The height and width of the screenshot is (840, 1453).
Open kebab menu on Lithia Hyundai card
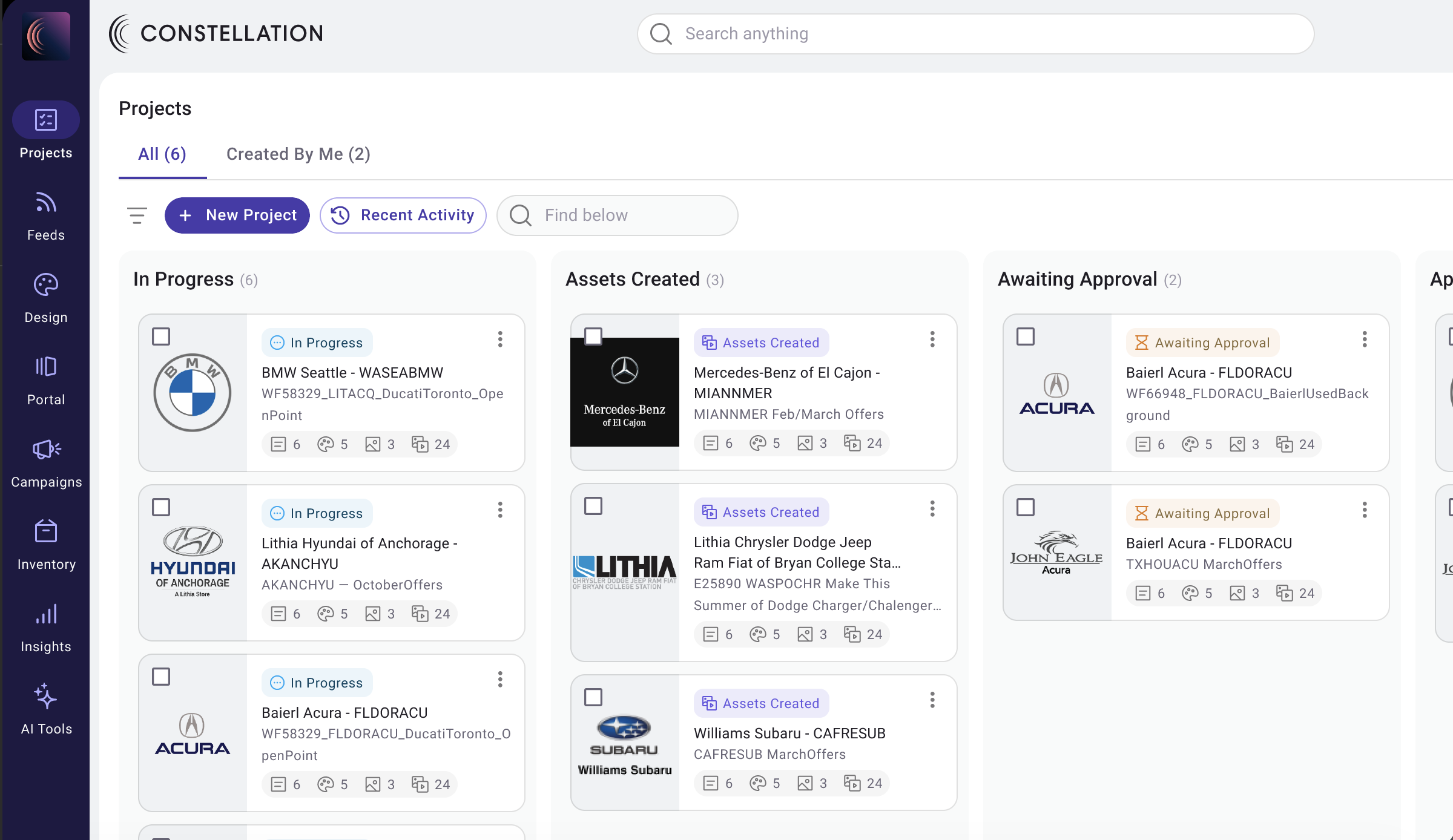[500, 510]
